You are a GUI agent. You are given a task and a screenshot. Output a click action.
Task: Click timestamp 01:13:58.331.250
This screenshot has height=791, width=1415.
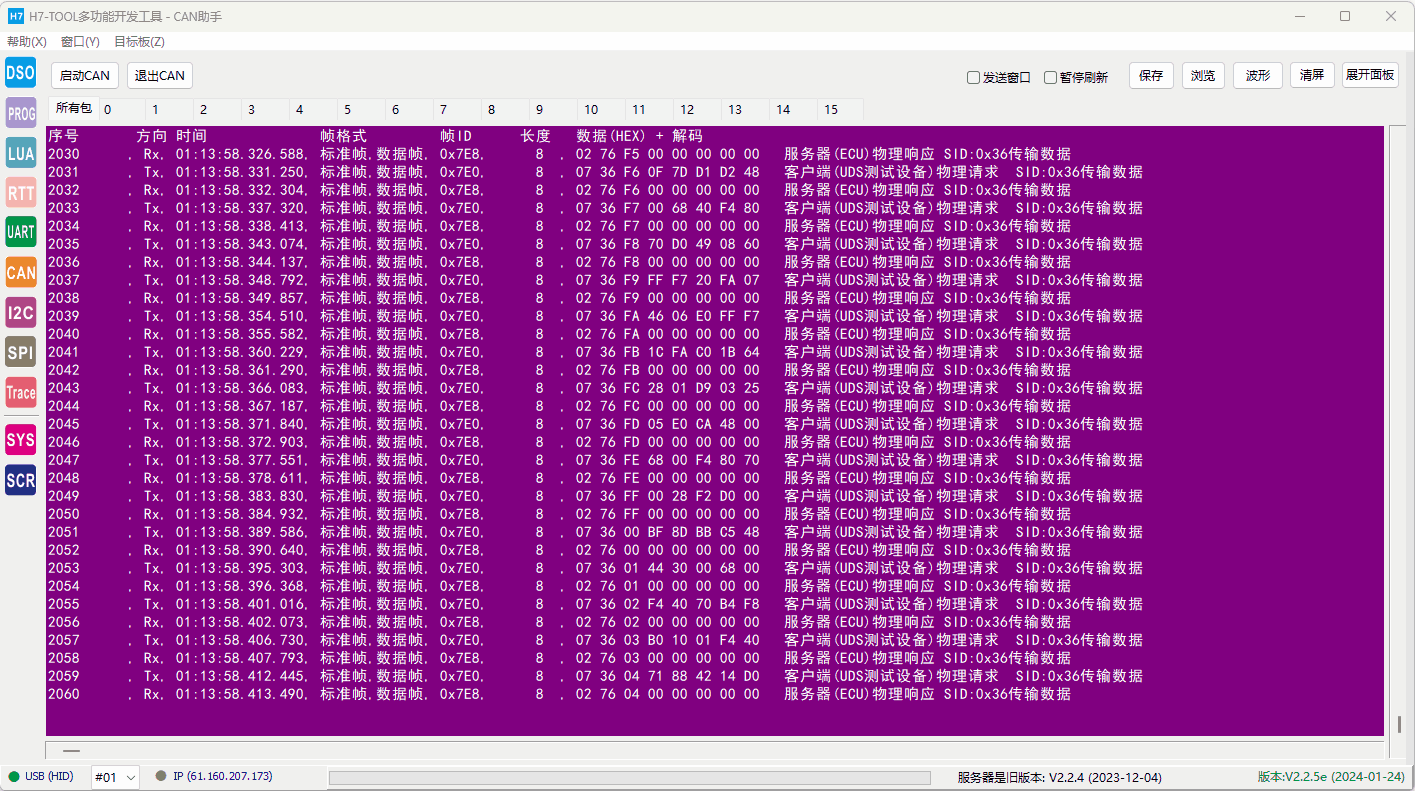click(x=242, y=172)
